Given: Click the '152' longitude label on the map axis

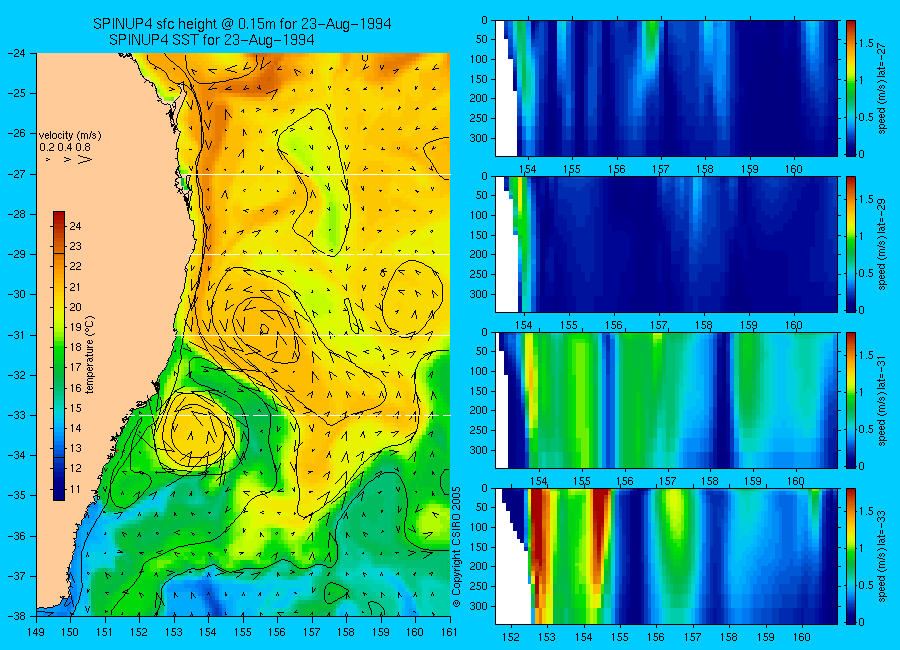Looking at the screenshot, I should point(139,632).
